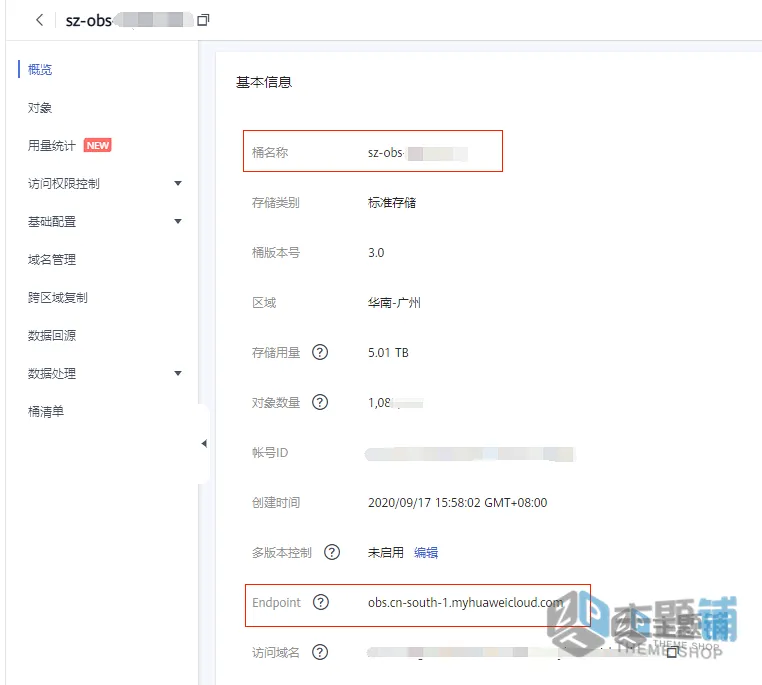The height and width of the screenshot is (685, 762).
Task: Click the NEW badge beside 用量统计
Action: tap(98, 145)
